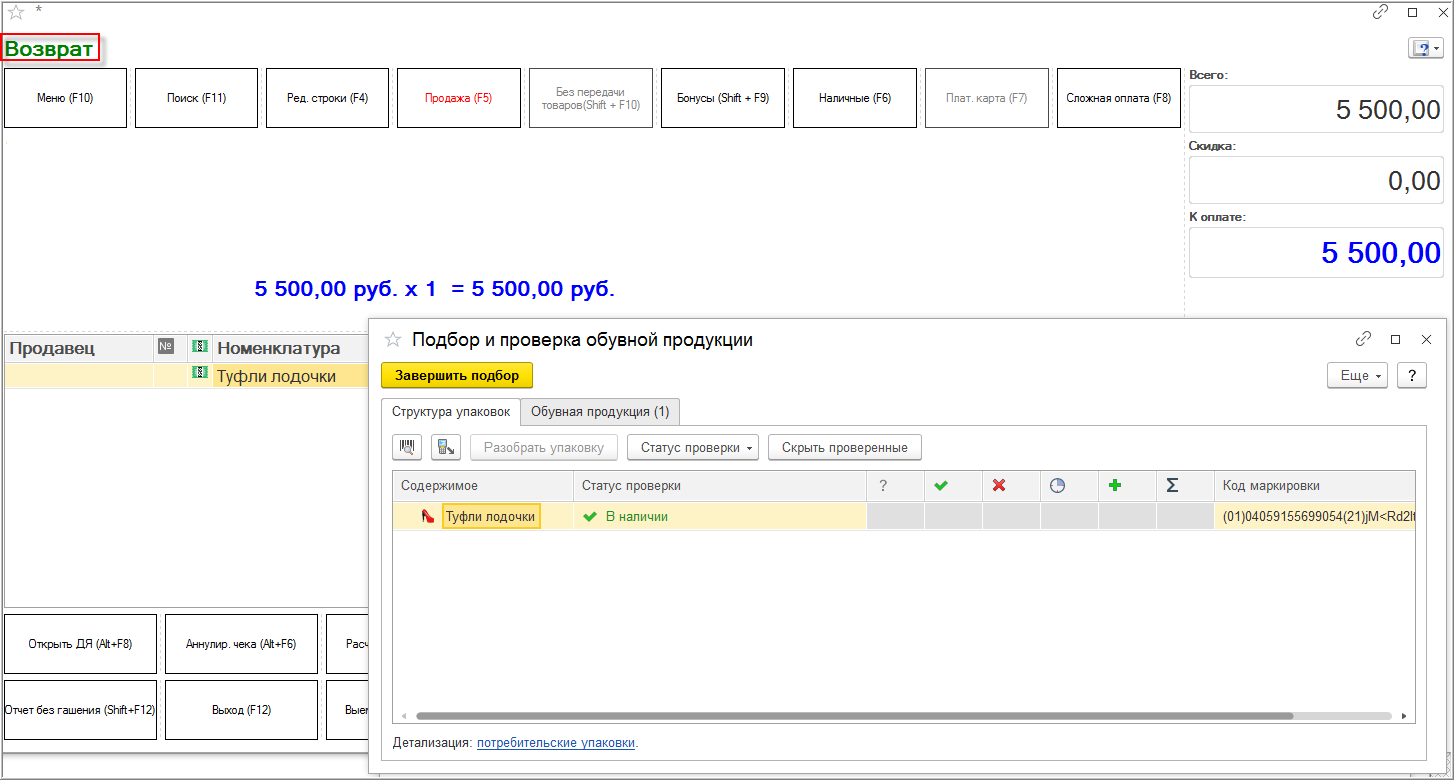
Task: Click Меню (F10) button
Action: (65, 98)
